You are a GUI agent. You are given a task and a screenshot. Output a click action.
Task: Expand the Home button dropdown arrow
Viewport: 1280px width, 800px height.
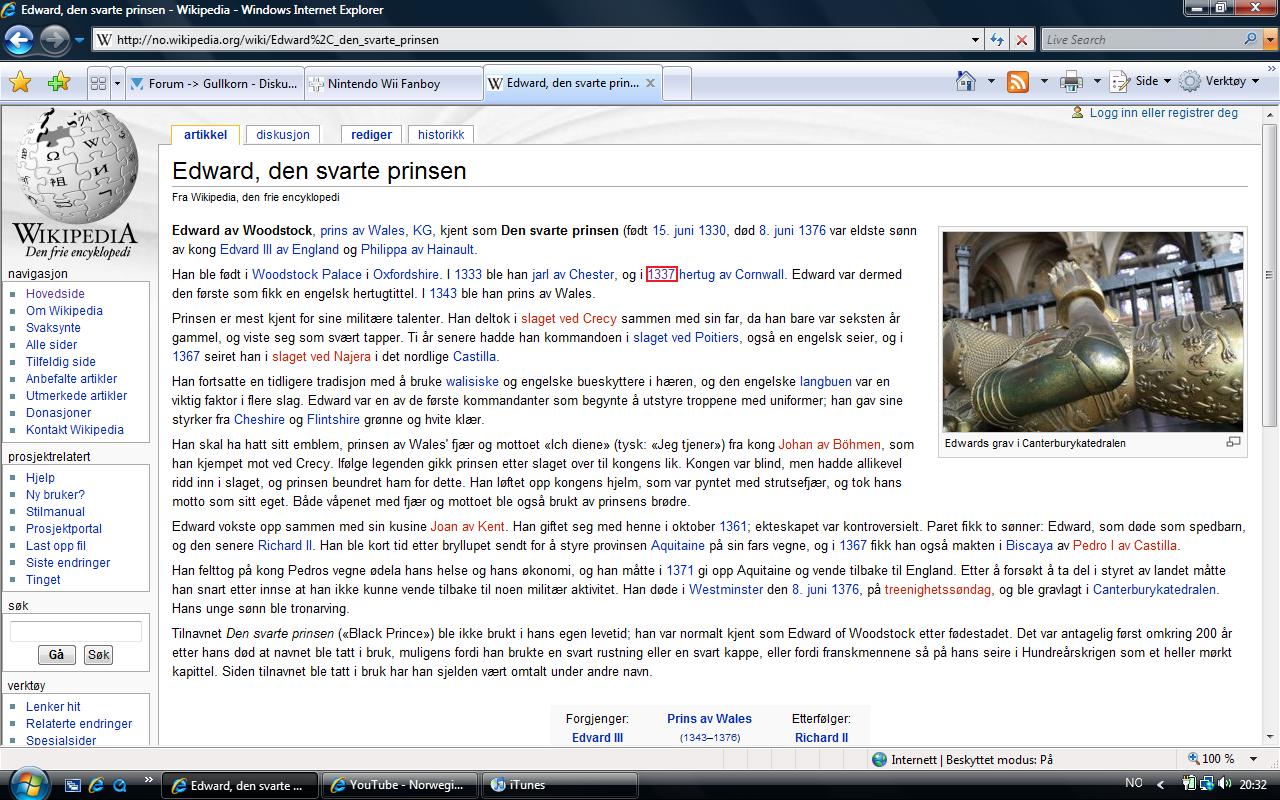(991, 81)
